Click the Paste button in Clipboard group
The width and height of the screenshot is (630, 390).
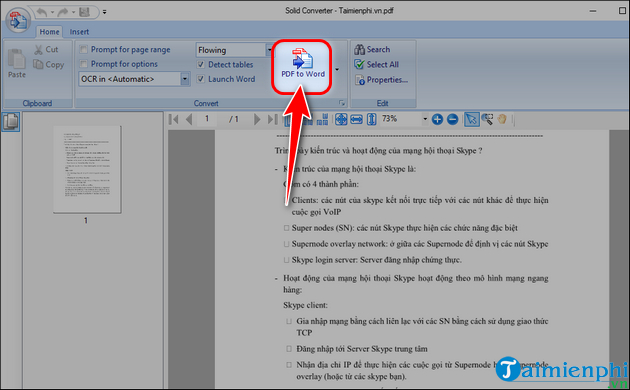pos(16,63)
